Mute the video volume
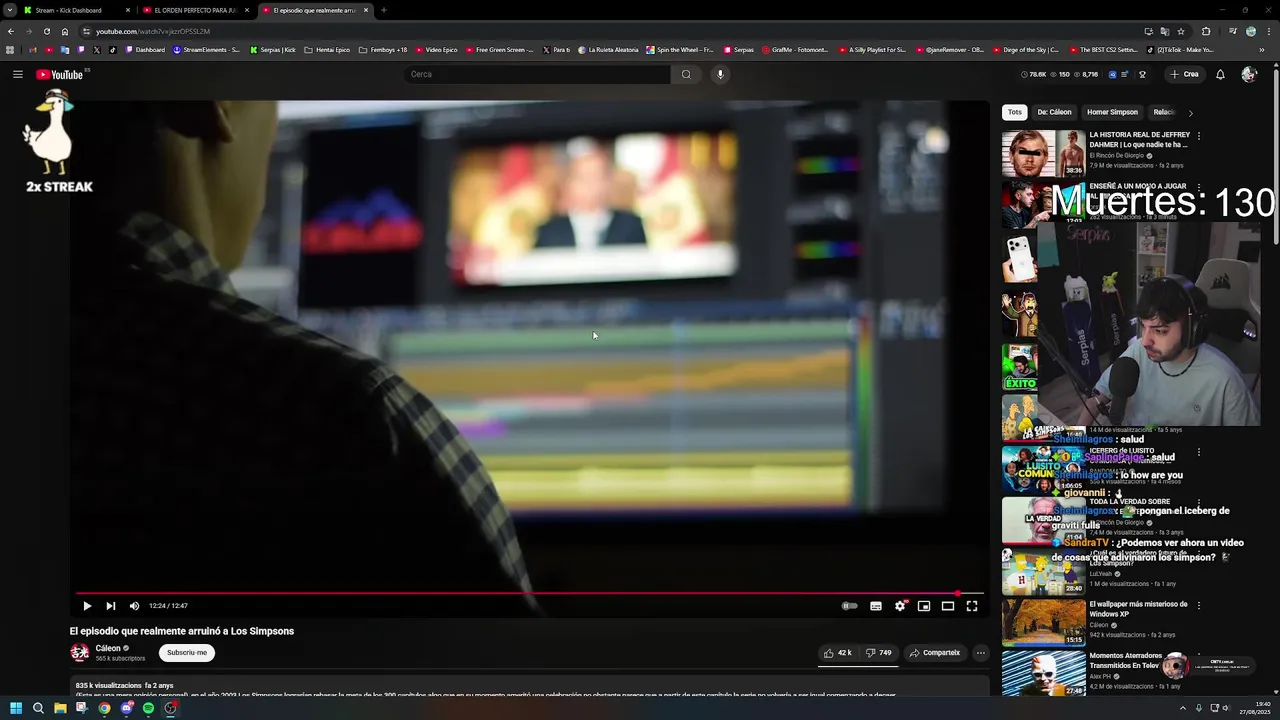This screenshot has height=720, width=1280. [x=134, y=606]
